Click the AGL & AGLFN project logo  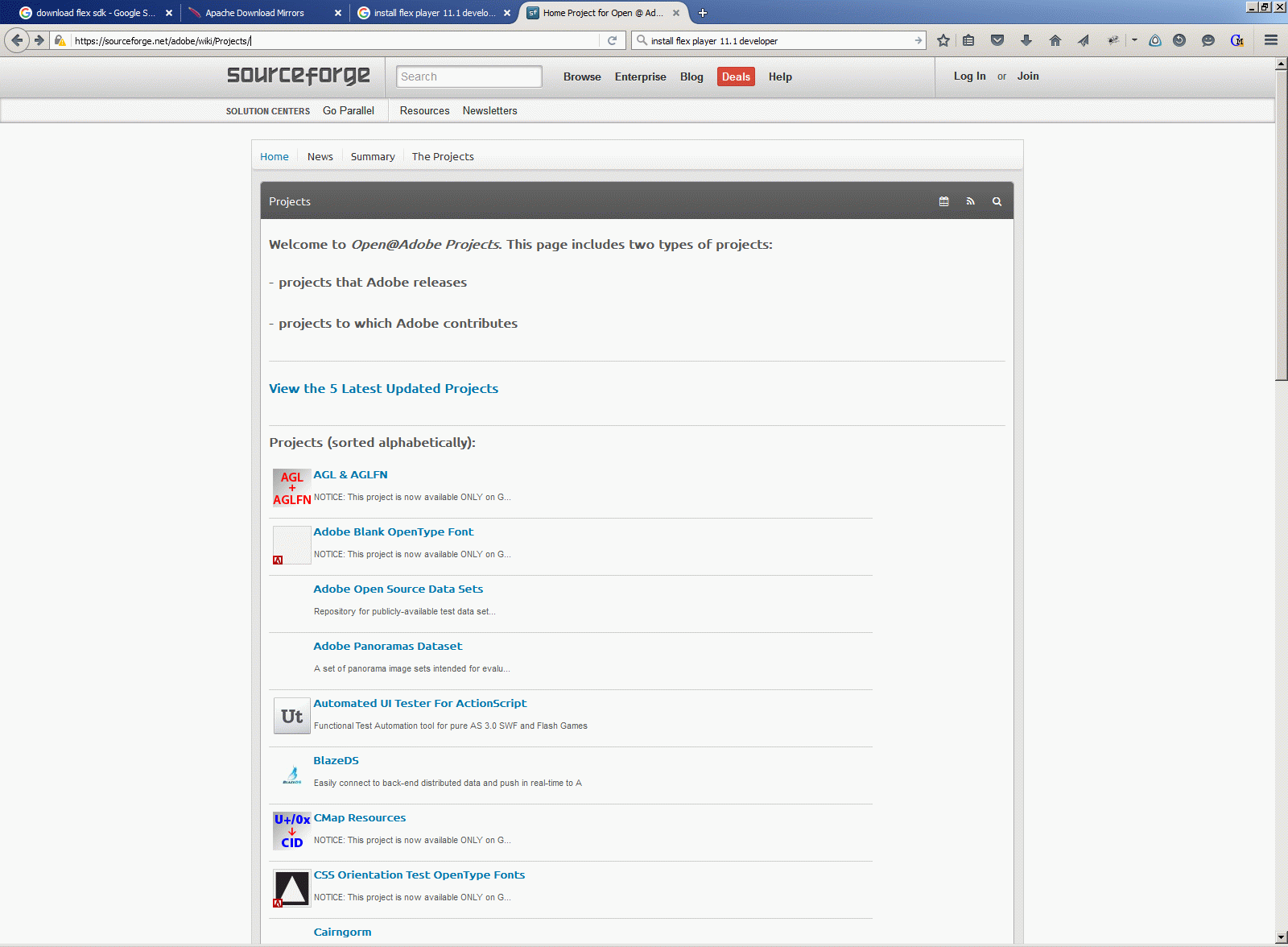click(292, 488)
